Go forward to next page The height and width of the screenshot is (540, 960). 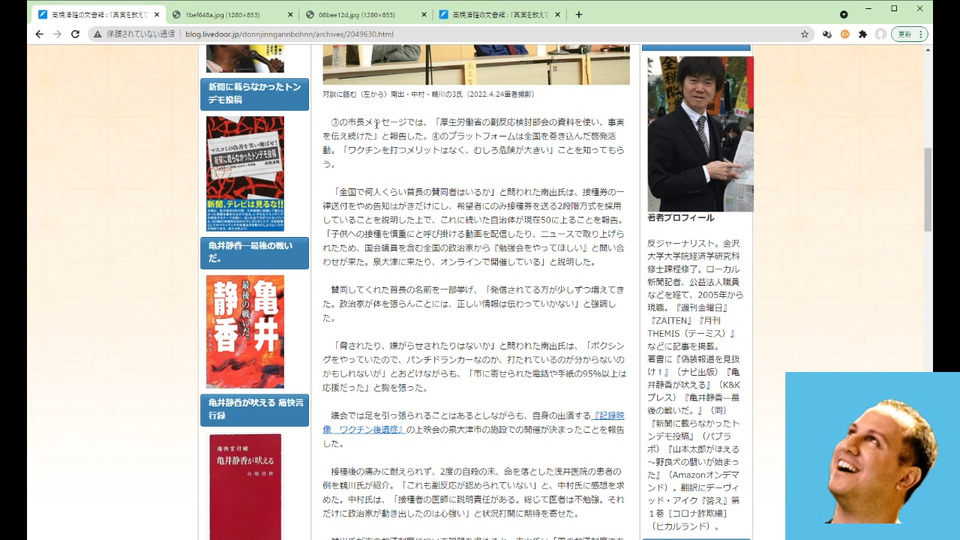(x=57, y=34)
